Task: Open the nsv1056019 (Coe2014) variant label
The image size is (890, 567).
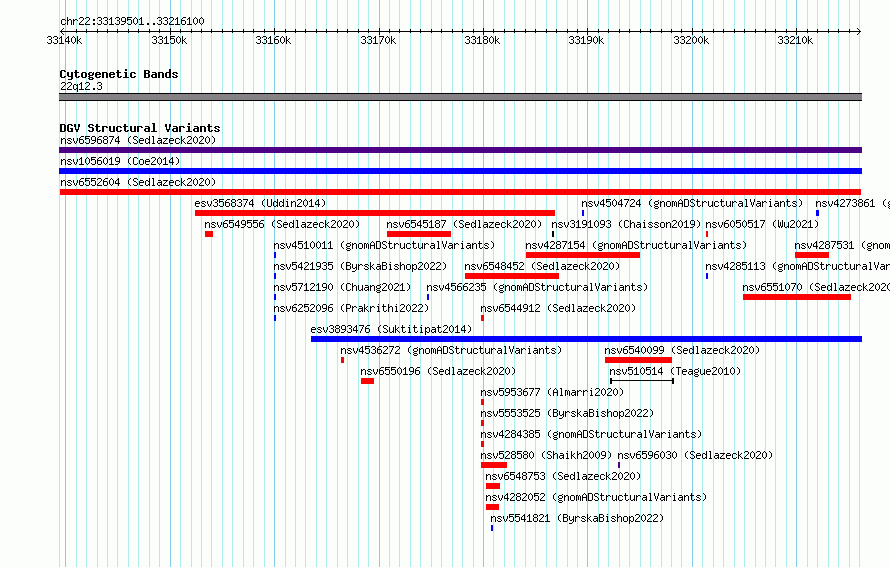Action: coord(120,161)
